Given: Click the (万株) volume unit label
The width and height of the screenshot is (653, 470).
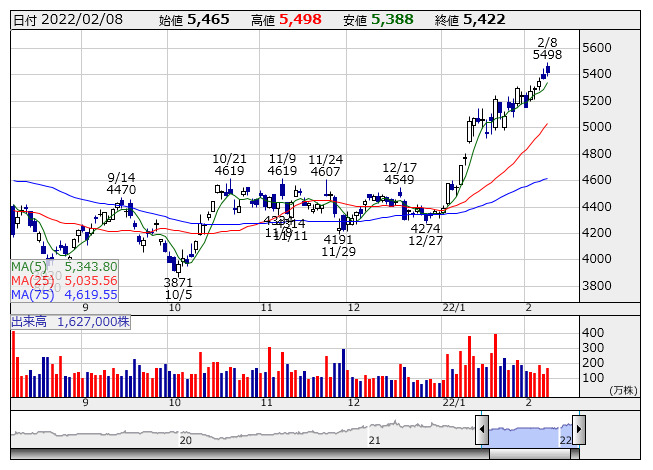Looking at the screenshot, I should tap(623, 390).
